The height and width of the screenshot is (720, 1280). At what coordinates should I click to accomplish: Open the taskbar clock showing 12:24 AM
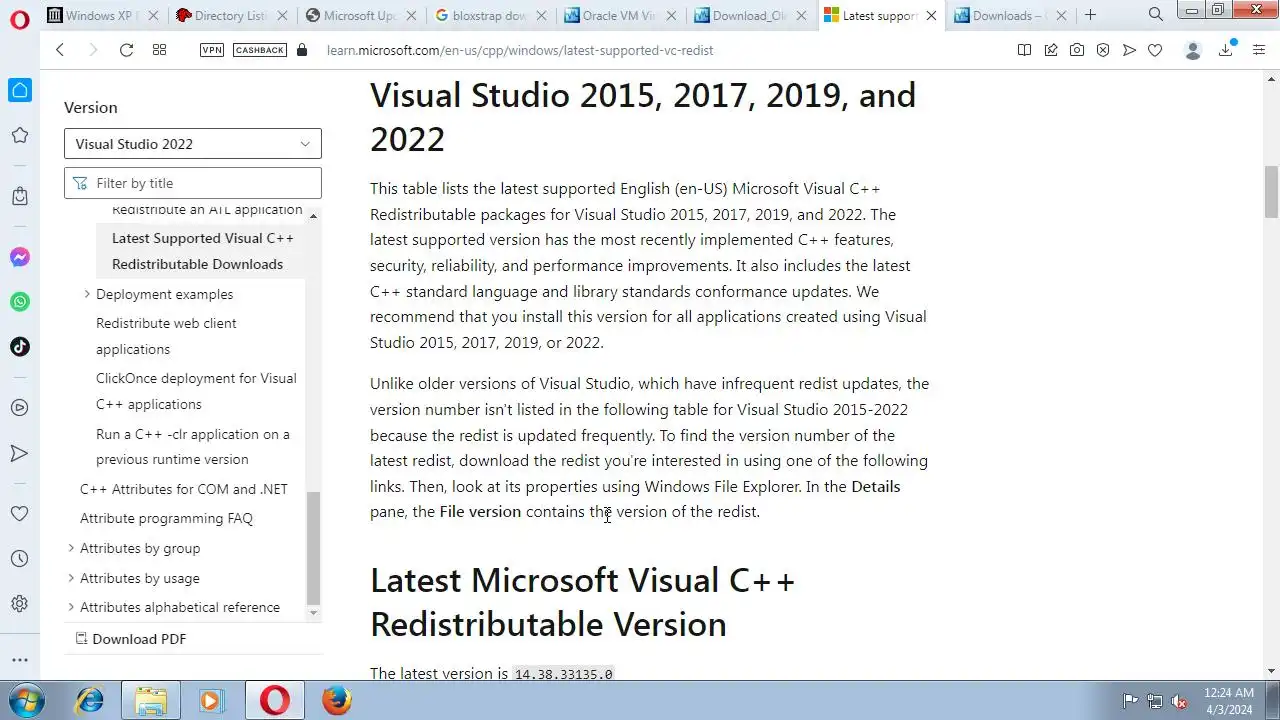tap(1229, 700)
